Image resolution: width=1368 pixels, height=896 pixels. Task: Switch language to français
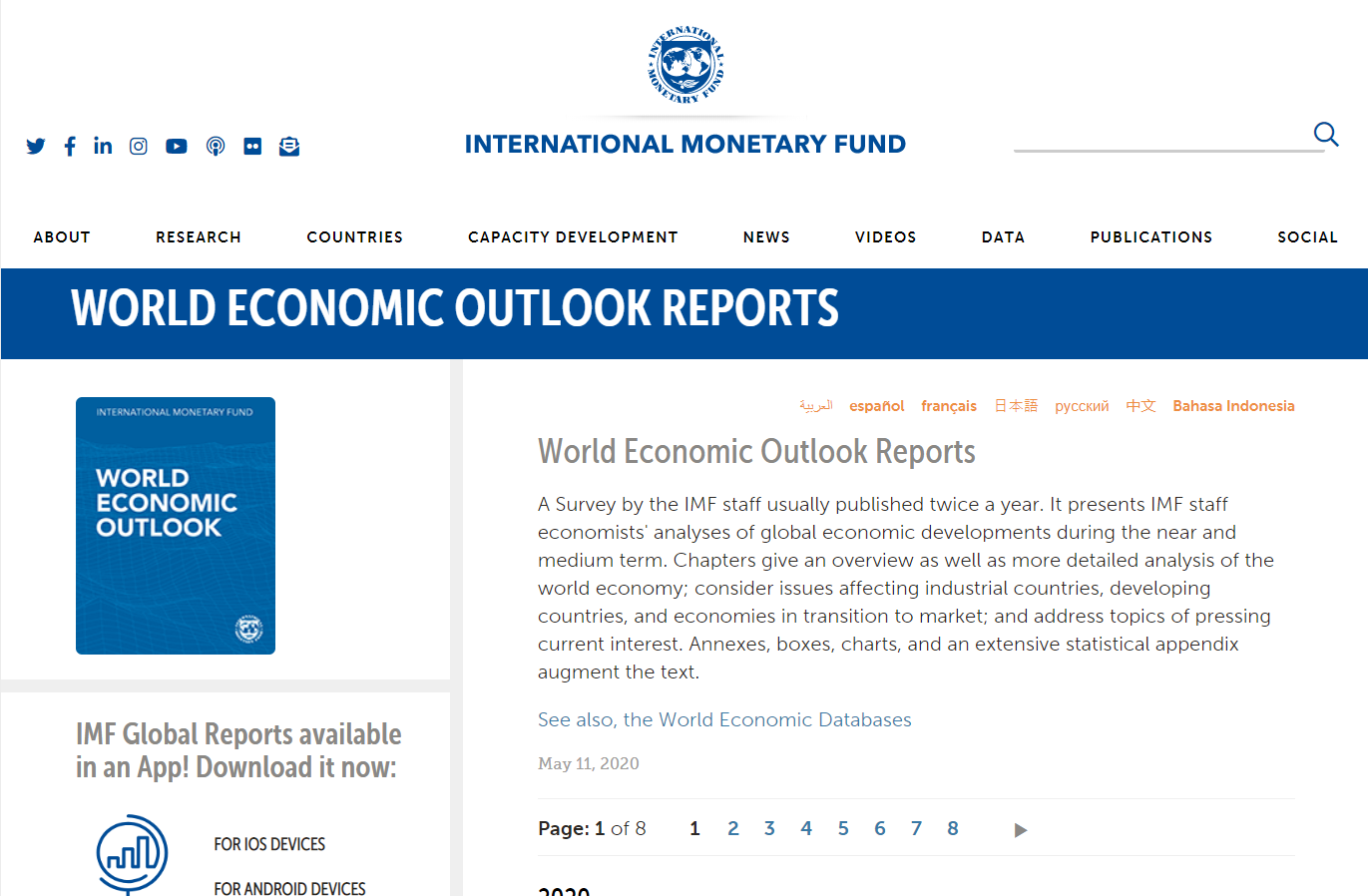click(x=949, y=406)
